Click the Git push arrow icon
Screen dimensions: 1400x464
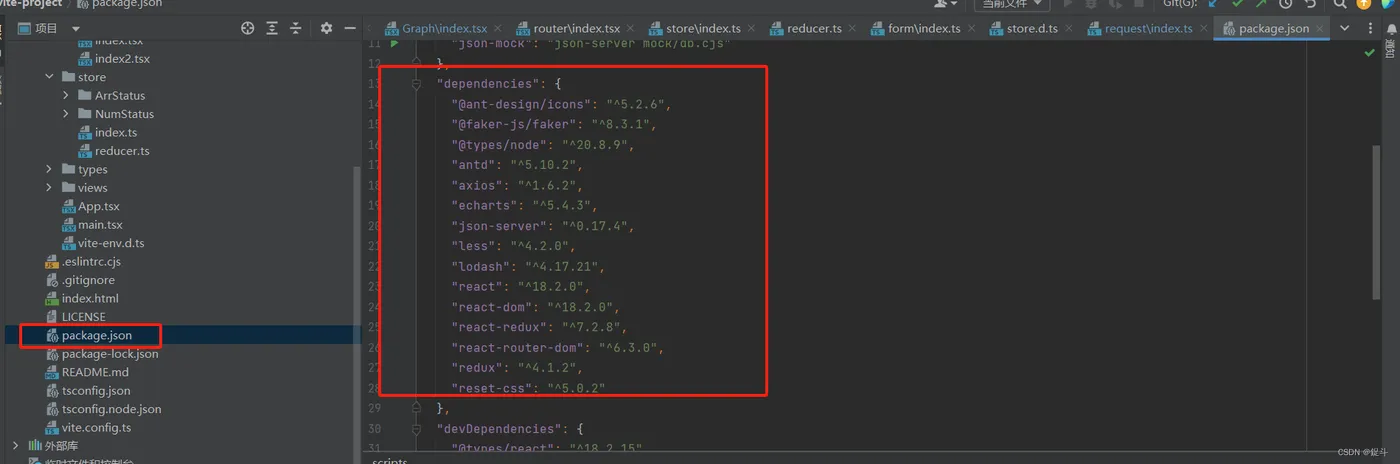click(x=1262, y=4)
